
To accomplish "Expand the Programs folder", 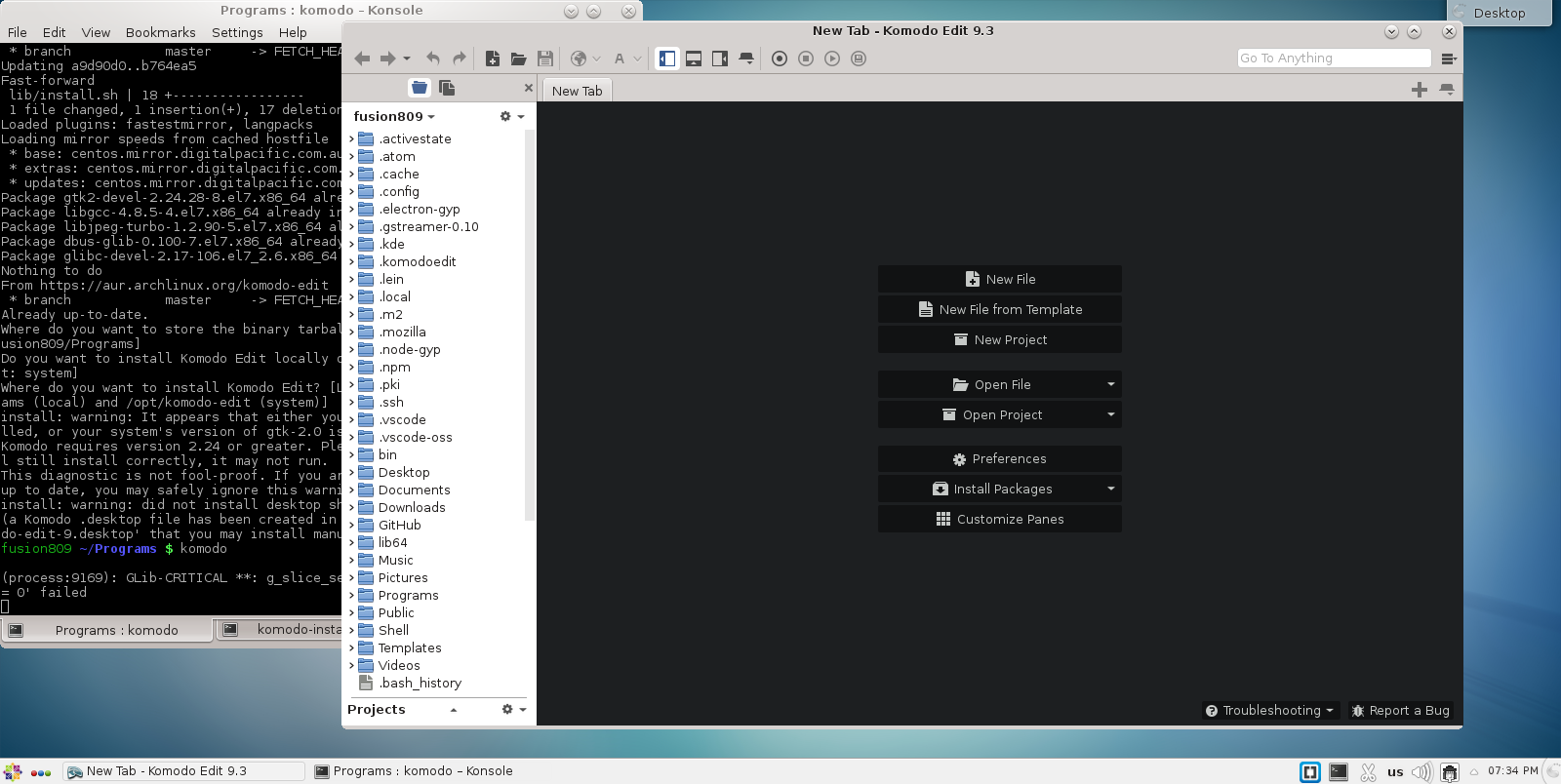I will [351, 595].
